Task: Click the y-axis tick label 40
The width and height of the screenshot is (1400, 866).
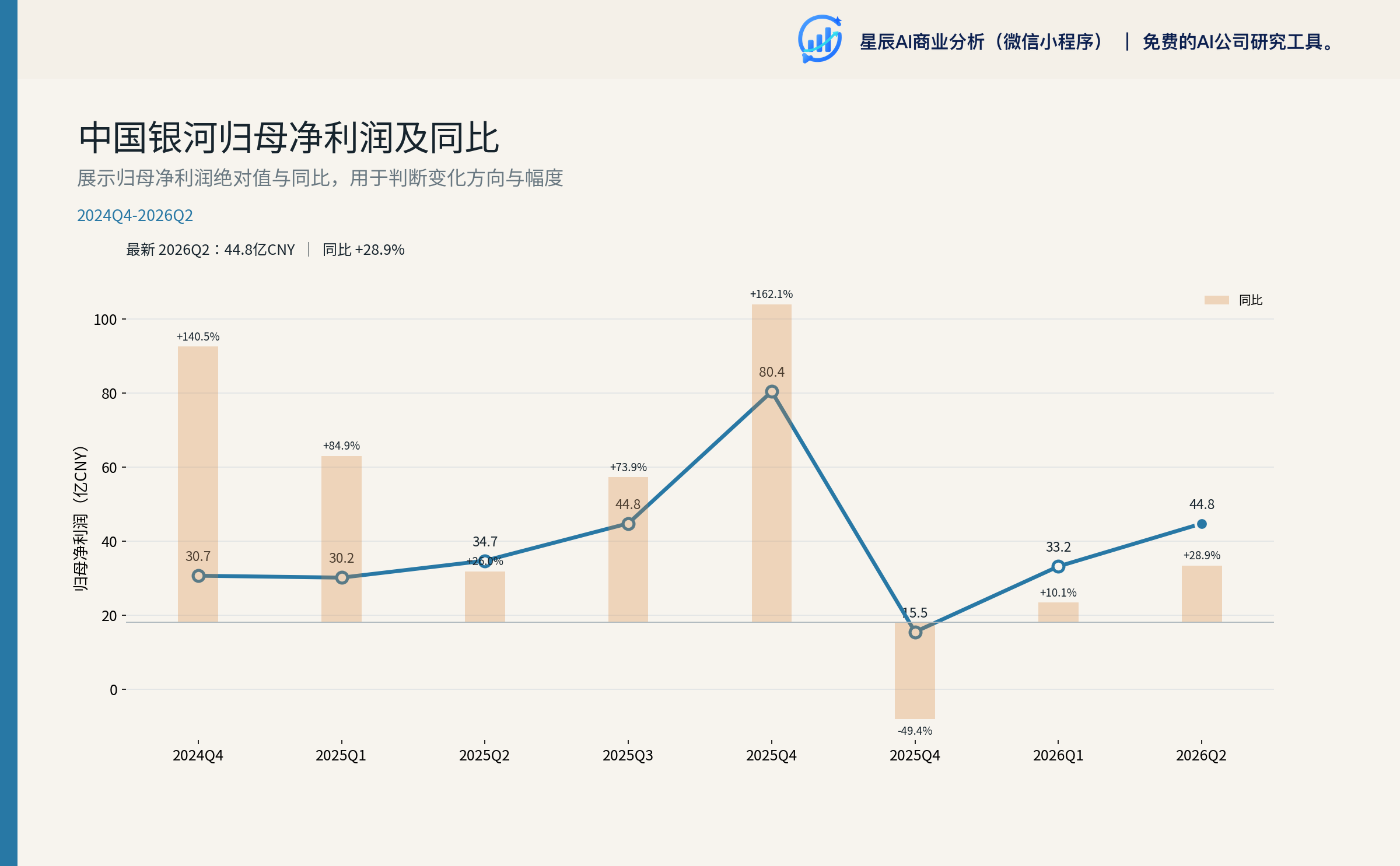Action: tap(109, 542)
